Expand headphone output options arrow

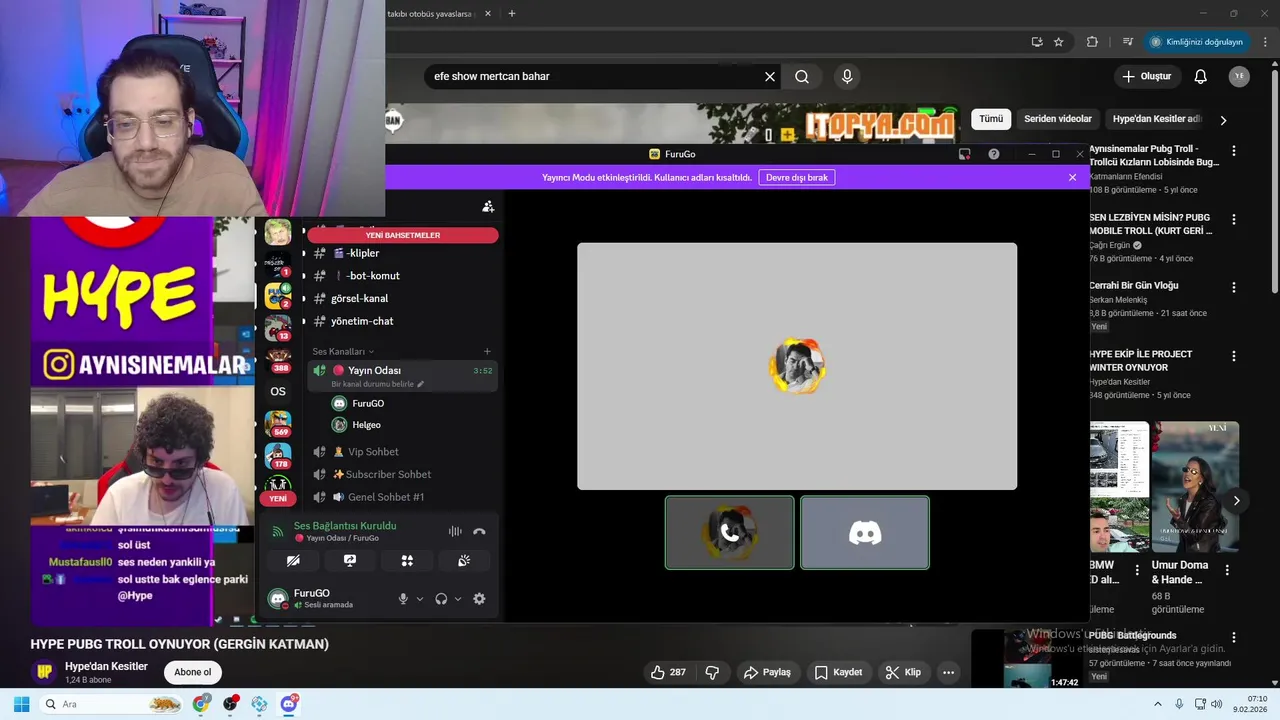coord(458,599)
